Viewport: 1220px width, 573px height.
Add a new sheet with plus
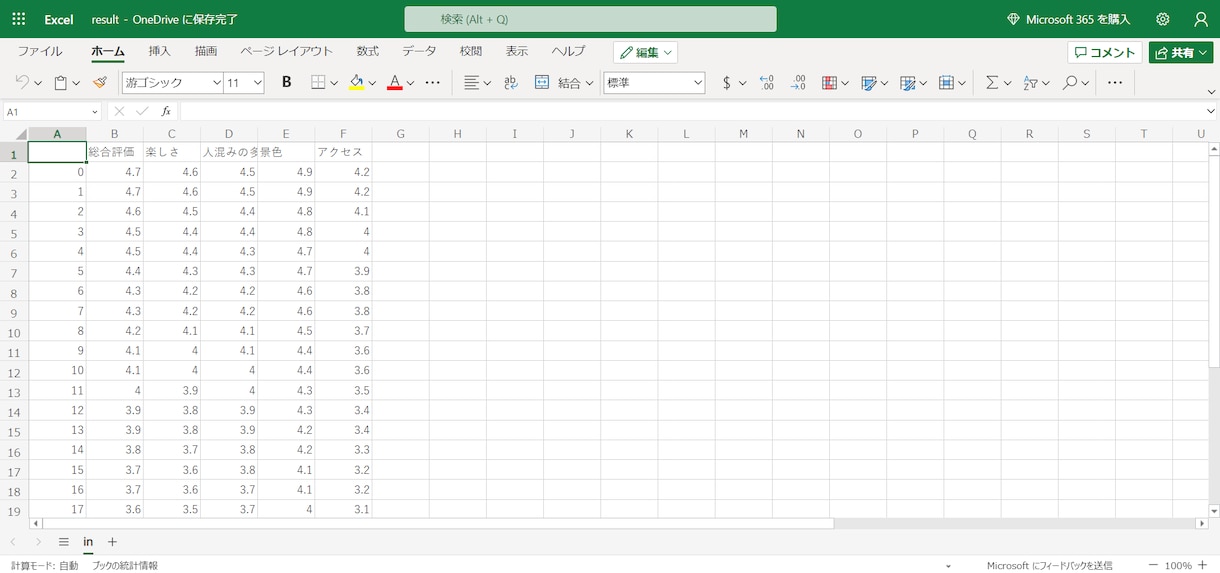point(112,542)
